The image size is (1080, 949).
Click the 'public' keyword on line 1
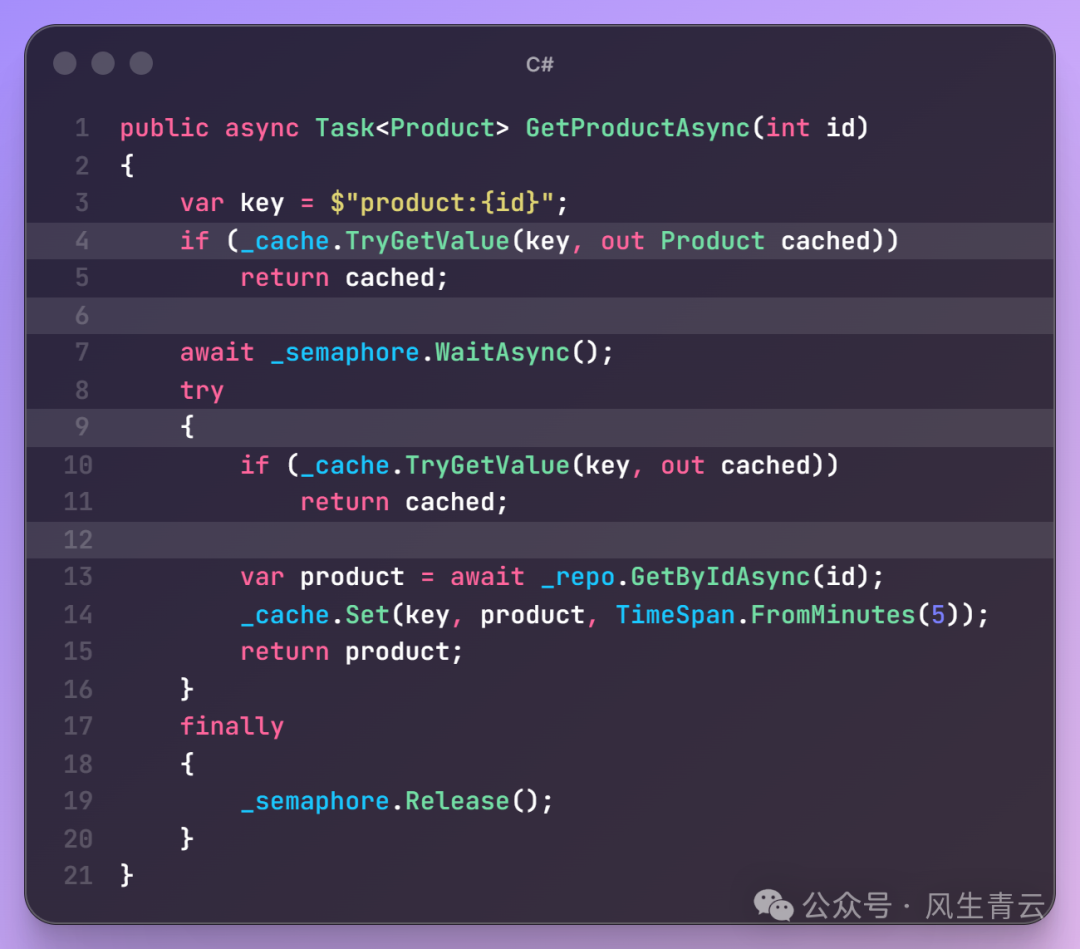coord(164,128)
